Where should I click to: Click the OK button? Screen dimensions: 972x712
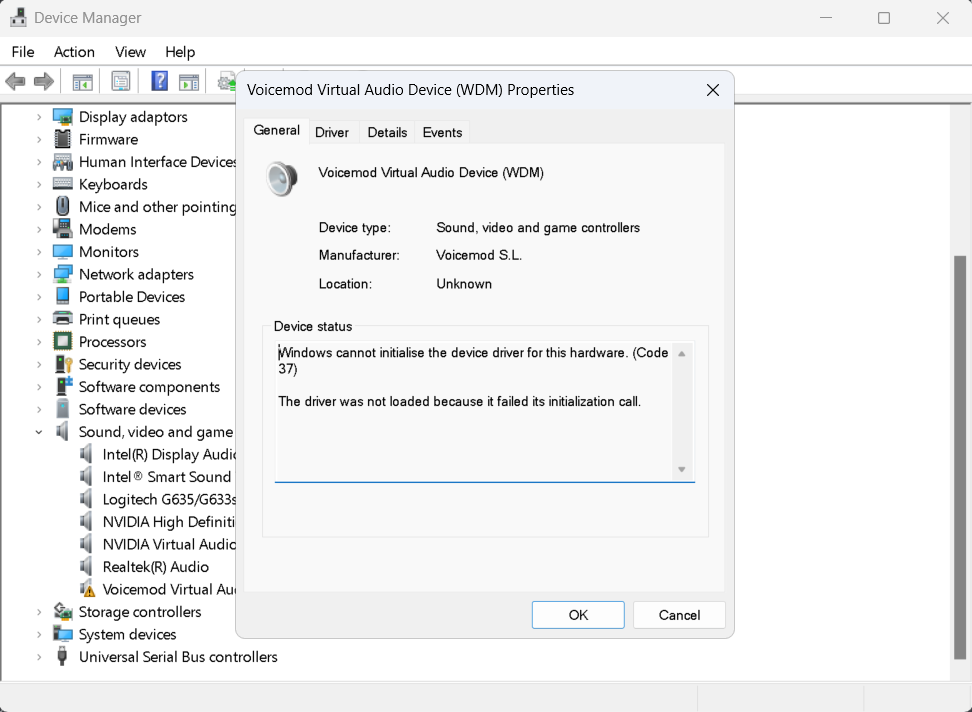click(x=578, y=615)
